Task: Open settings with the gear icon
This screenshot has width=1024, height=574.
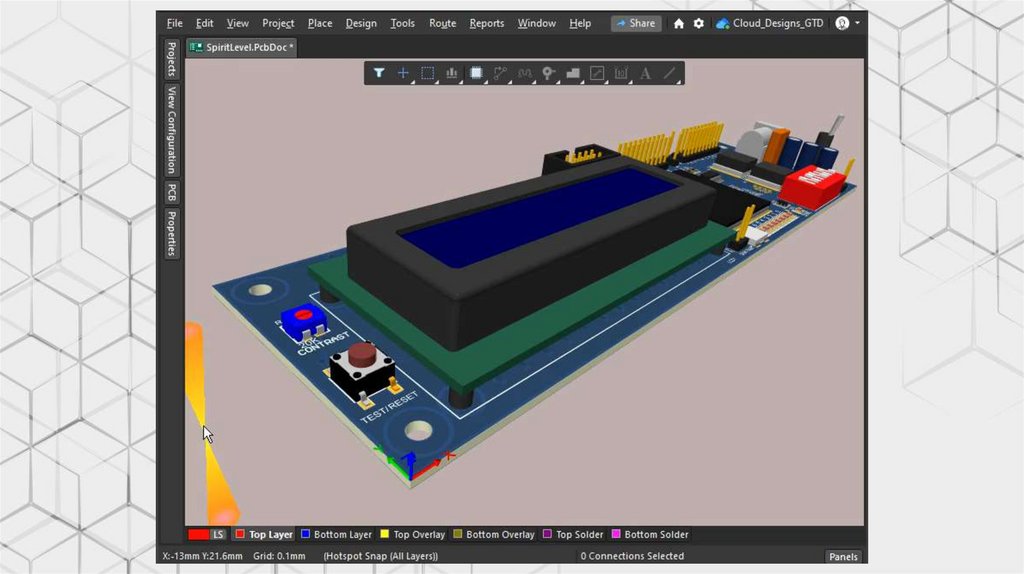Action: 698,23
